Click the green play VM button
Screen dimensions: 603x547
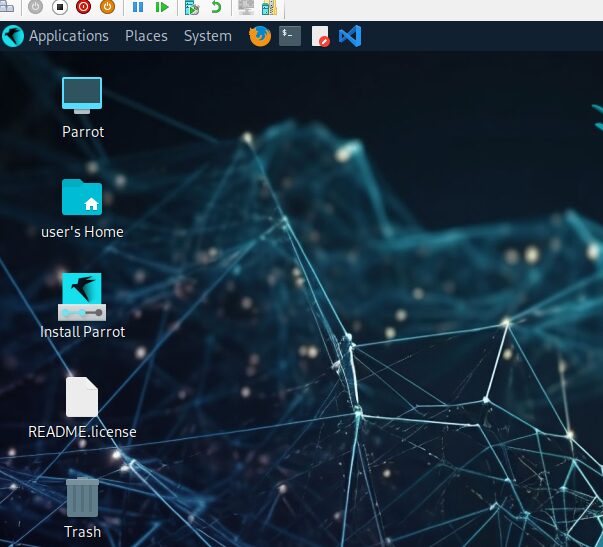tap(161, 7)
